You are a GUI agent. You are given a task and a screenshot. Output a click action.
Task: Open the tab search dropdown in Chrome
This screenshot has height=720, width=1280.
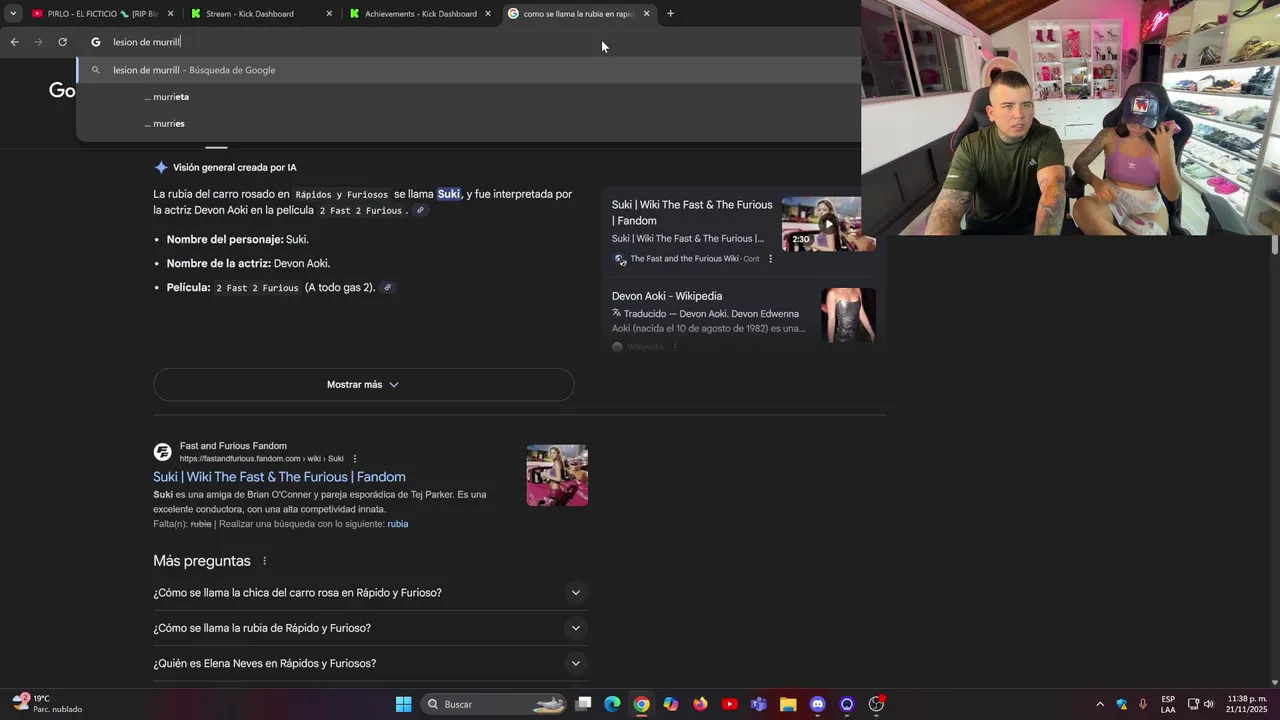click(12, 14)
